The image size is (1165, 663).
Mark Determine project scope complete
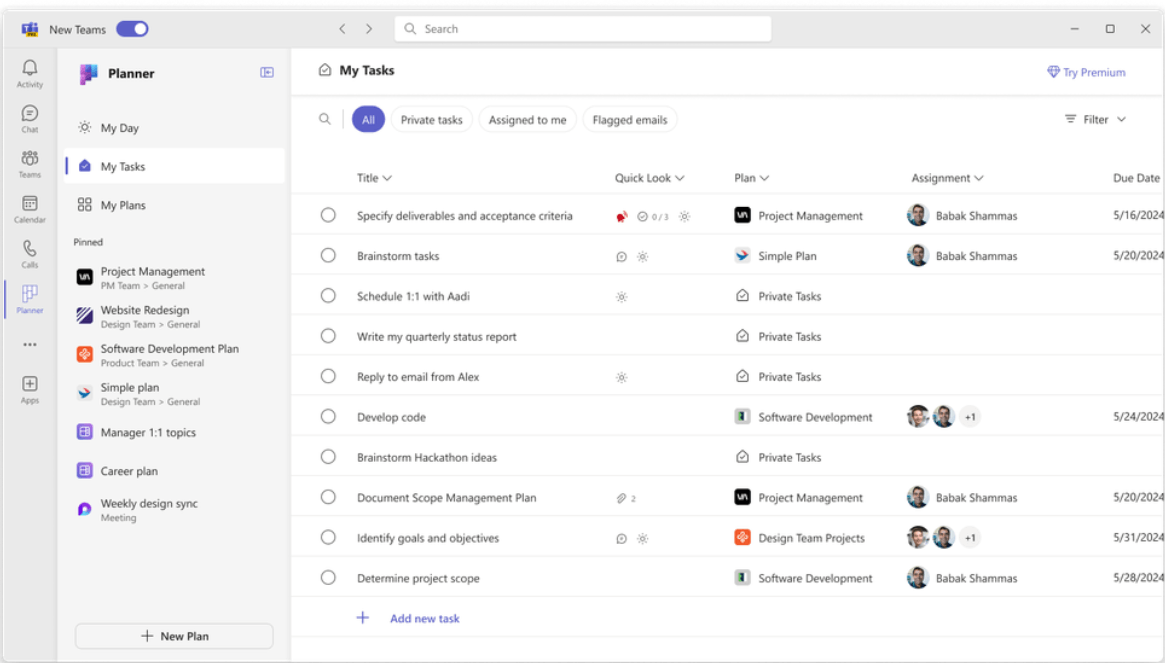(x=328, y=578)
